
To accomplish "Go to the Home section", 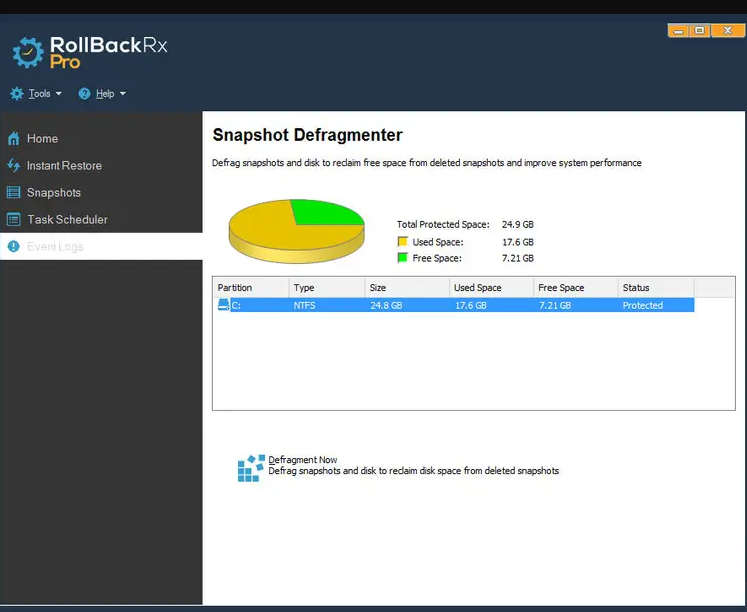I will [x=101, y=139].
